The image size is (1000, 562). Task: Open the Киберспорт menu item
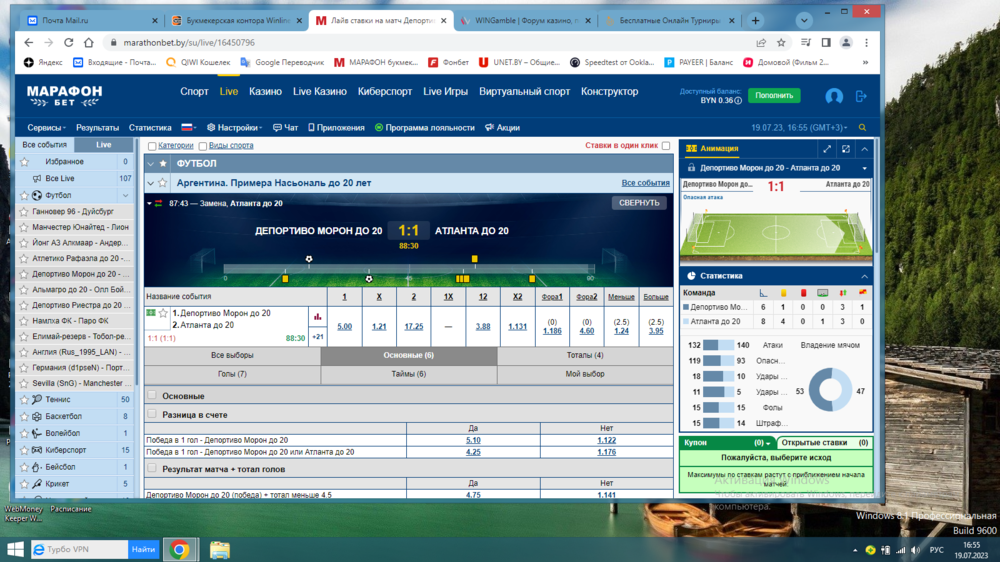pos(385,91)
